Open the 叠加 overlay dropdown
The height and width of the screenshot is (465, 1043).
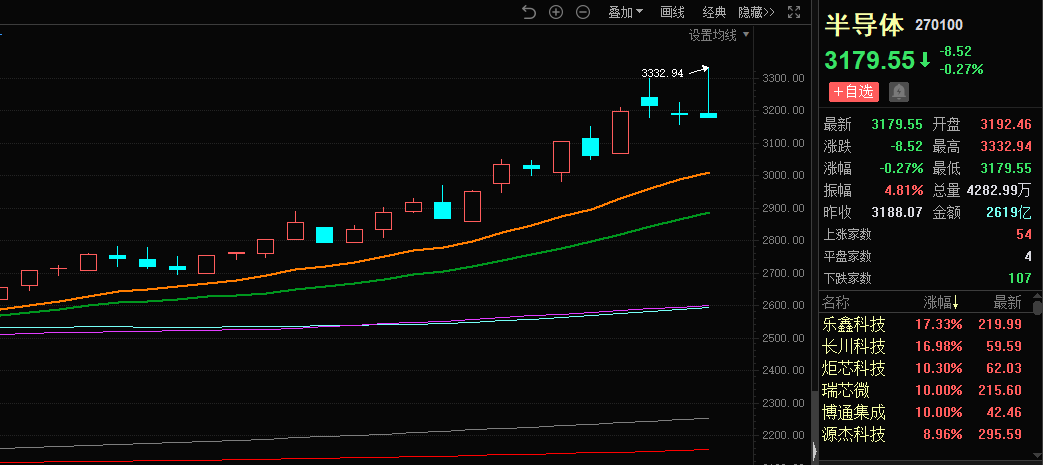point(626,12)
